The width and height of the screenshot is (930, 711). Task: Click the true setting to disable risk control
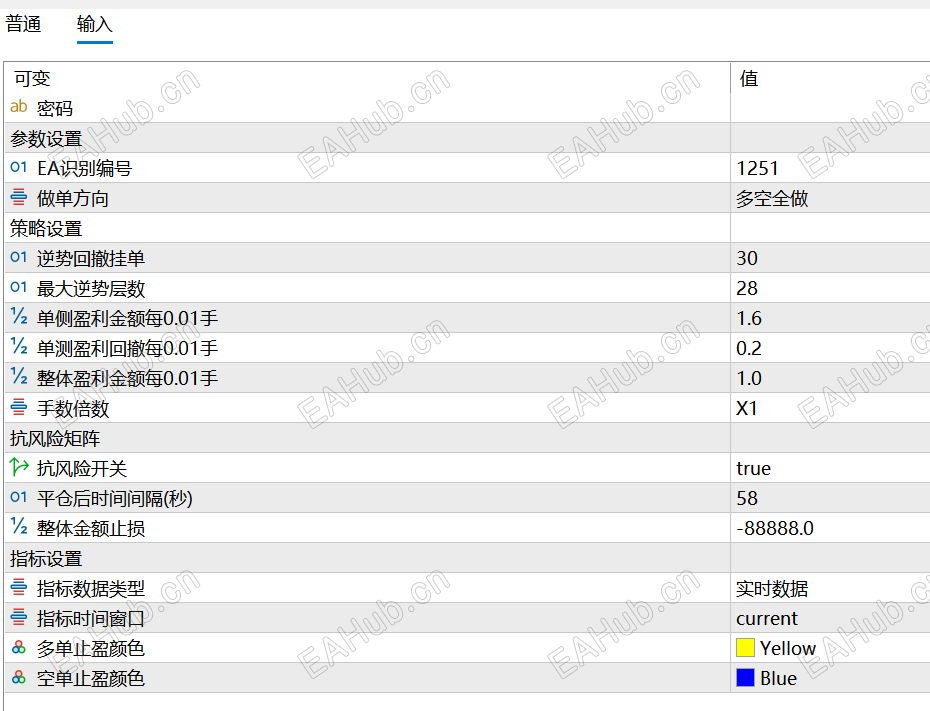pos(753,468)
